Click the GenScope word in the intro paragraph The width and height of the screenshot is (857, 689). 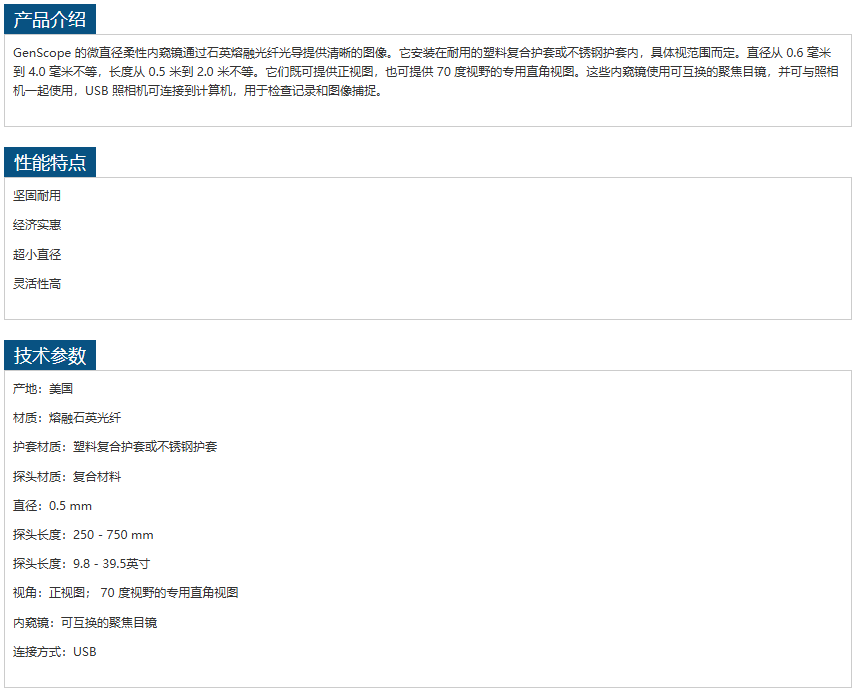pos(42,52)
